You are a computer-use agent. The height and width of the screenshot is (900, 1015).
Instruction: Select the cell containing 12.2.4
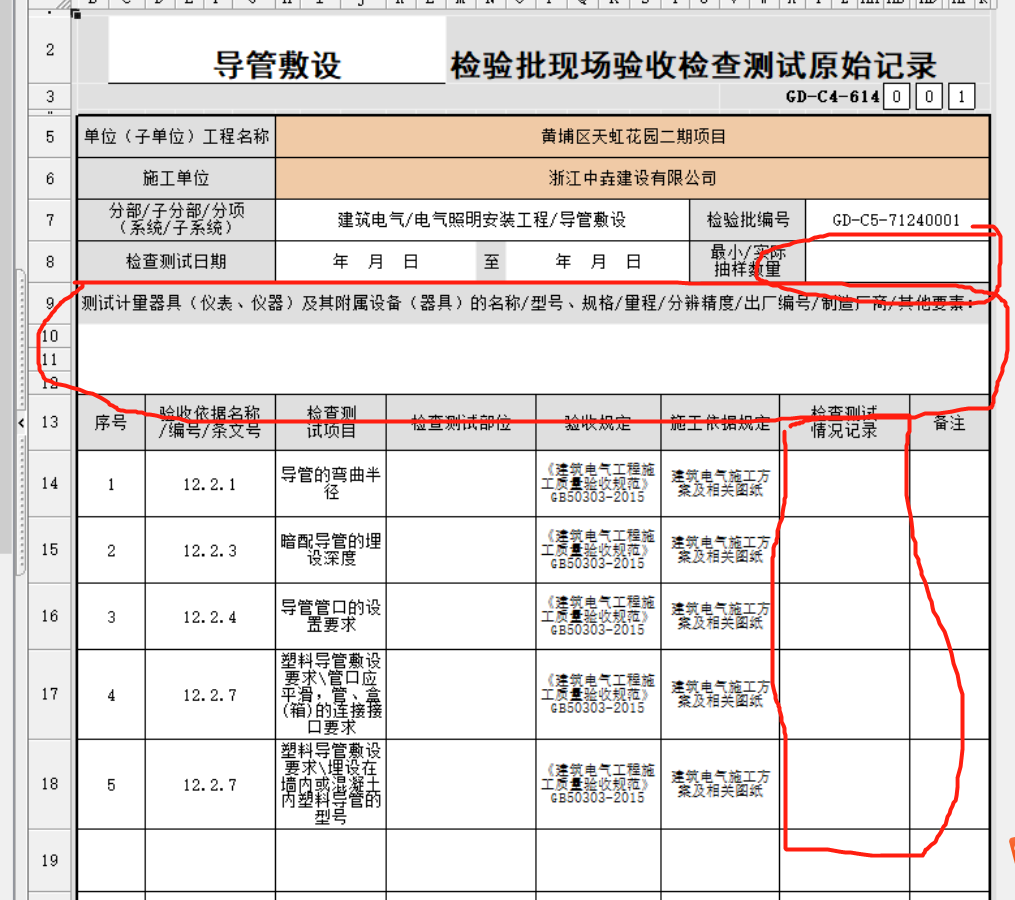point(209,617)
